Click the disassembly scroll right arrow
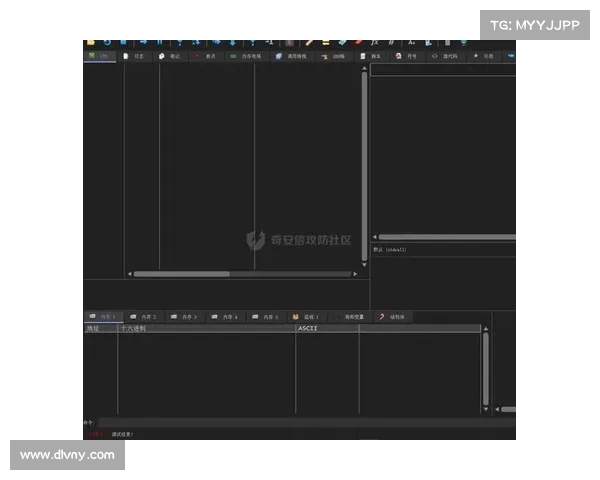 (x=355, y=274)
